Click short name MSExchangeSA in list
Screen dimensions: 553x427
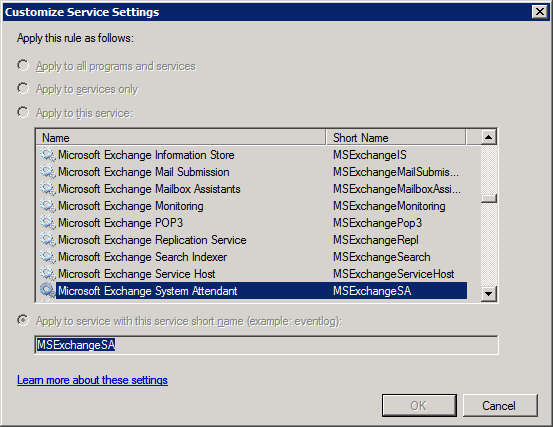pyautogui.click(x=372, y=291)
